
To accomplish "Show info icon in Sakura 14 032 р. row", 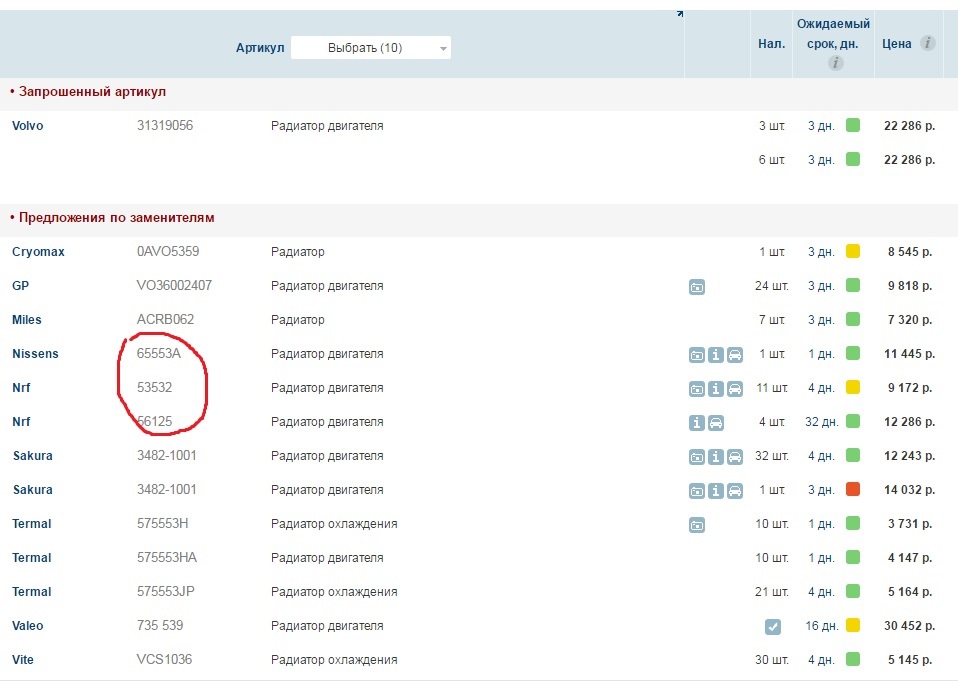I will (x=715, y=491).
